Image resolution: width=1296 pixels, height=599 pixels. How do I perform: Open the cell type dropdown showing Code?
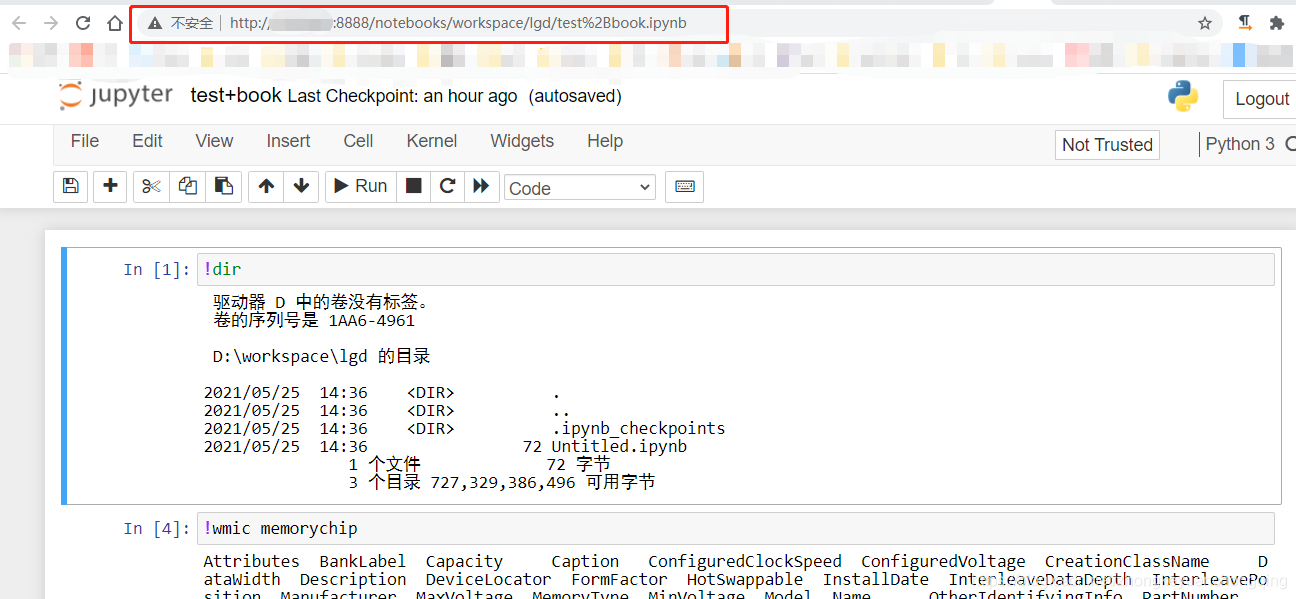(x=580, y=187)
